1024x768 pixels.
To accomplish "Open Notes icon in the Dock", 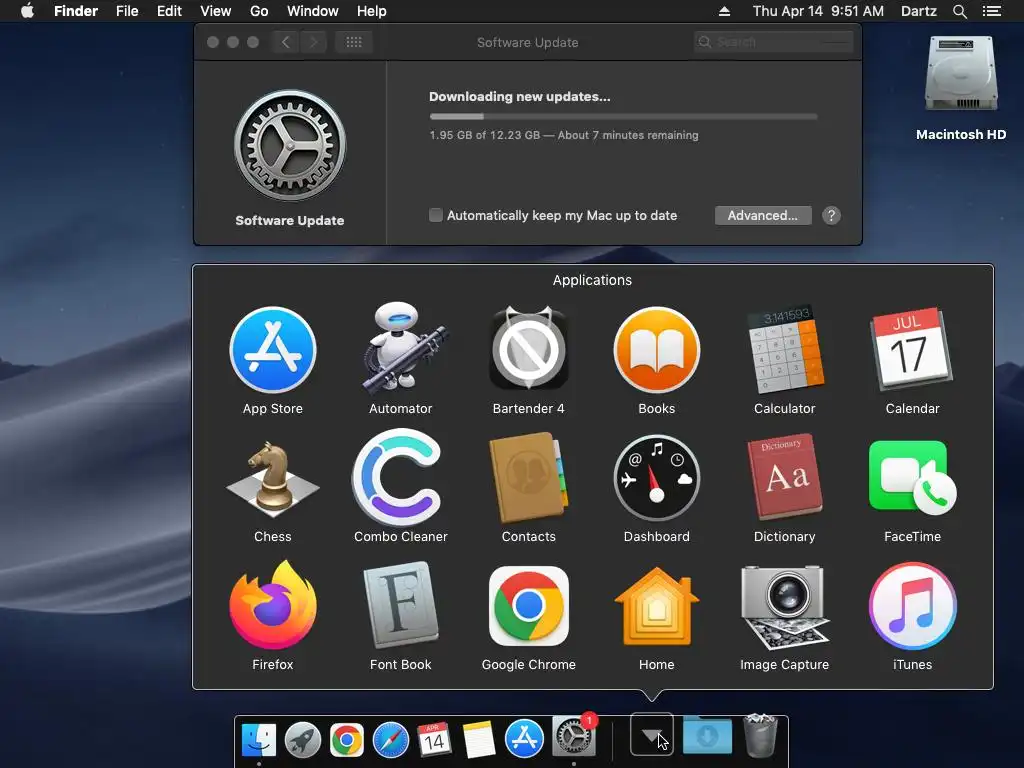I will [x=479, y=740].
